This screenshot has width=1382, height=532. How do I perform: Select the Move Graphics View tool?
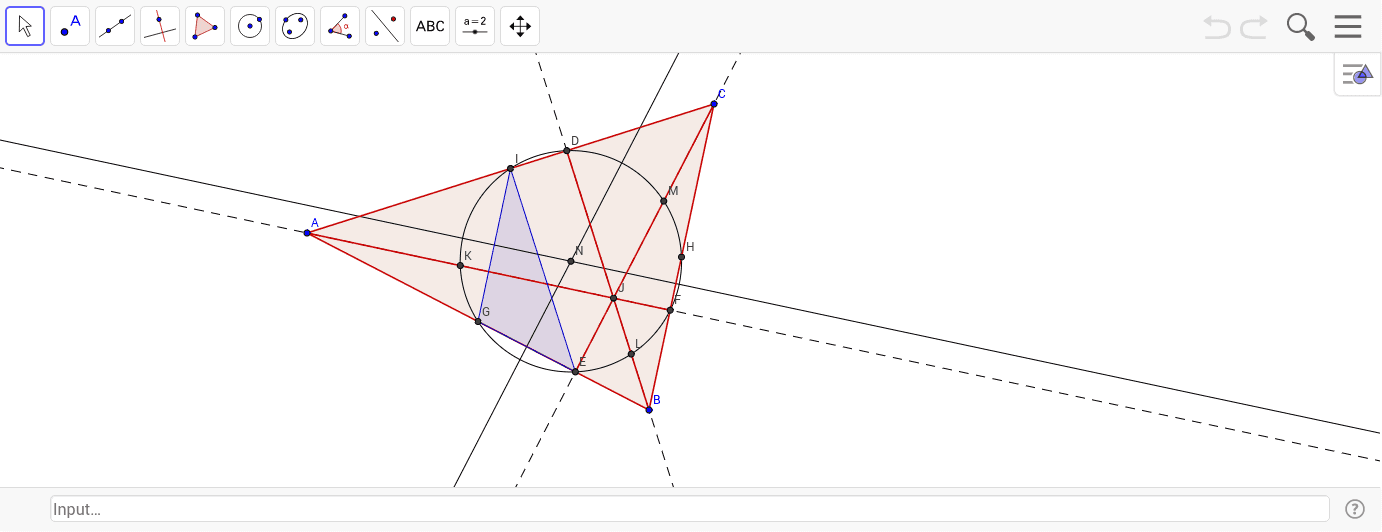pos(520,26)
